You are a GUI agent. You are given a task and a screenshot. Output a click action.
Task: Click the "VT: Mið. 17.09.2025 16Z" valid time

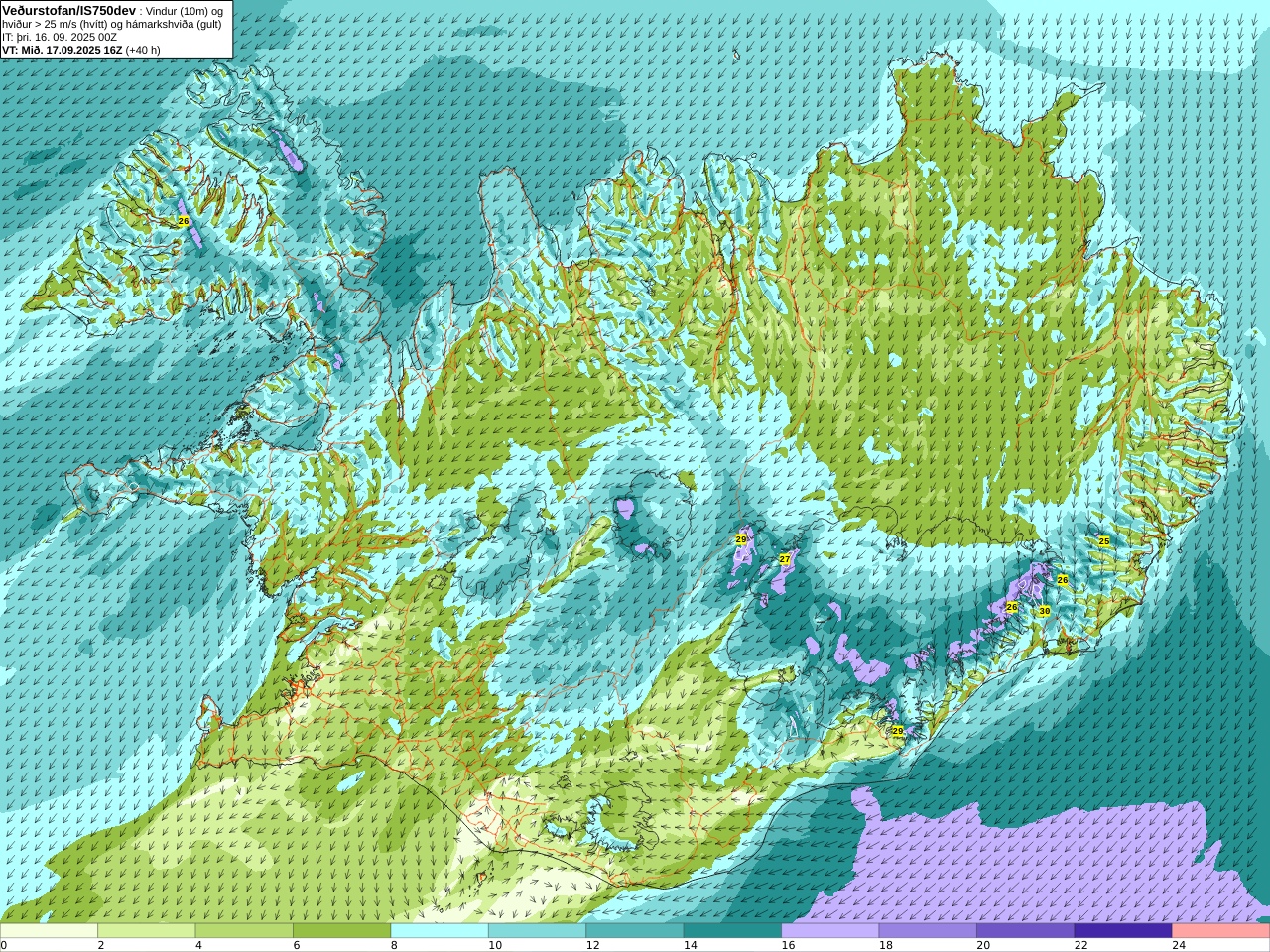point(62,50)
